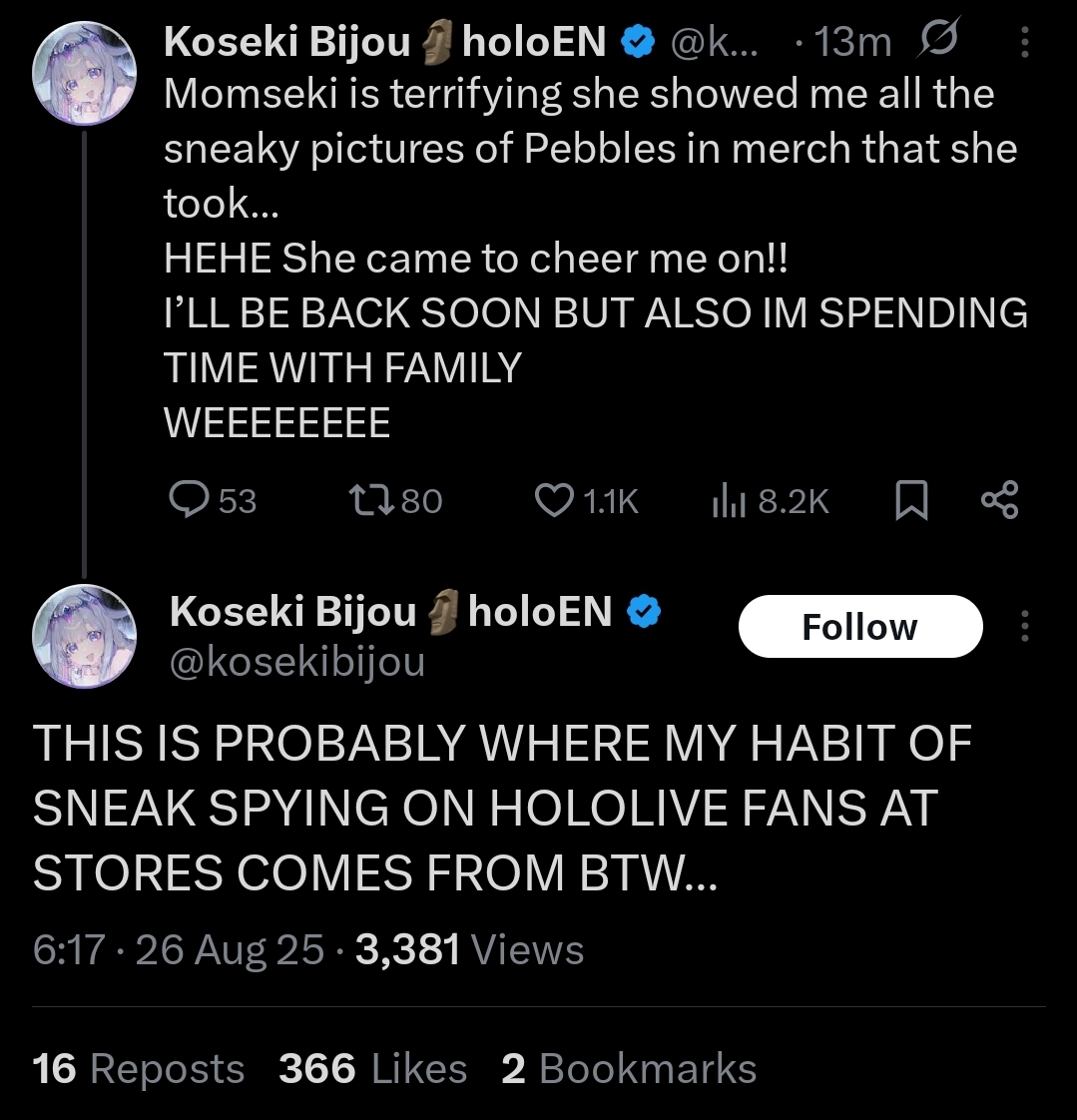View the 16 Reposts list
This screenshot has height=1120, width=1077.
(139, 1068)
